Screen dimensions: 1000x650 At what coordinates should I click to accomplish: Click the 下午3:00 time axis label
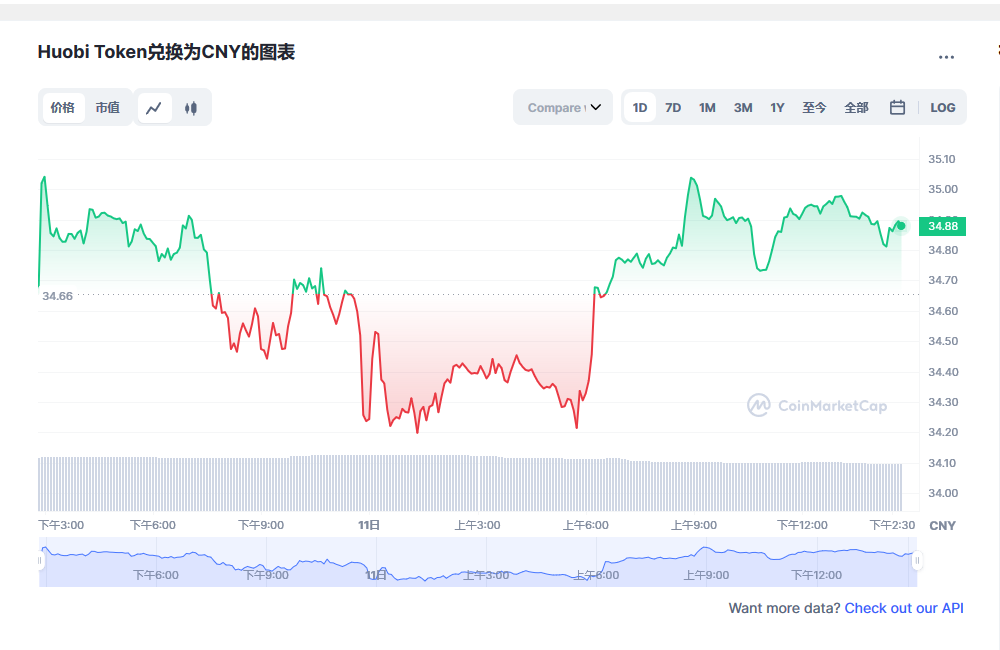point(61,525)
